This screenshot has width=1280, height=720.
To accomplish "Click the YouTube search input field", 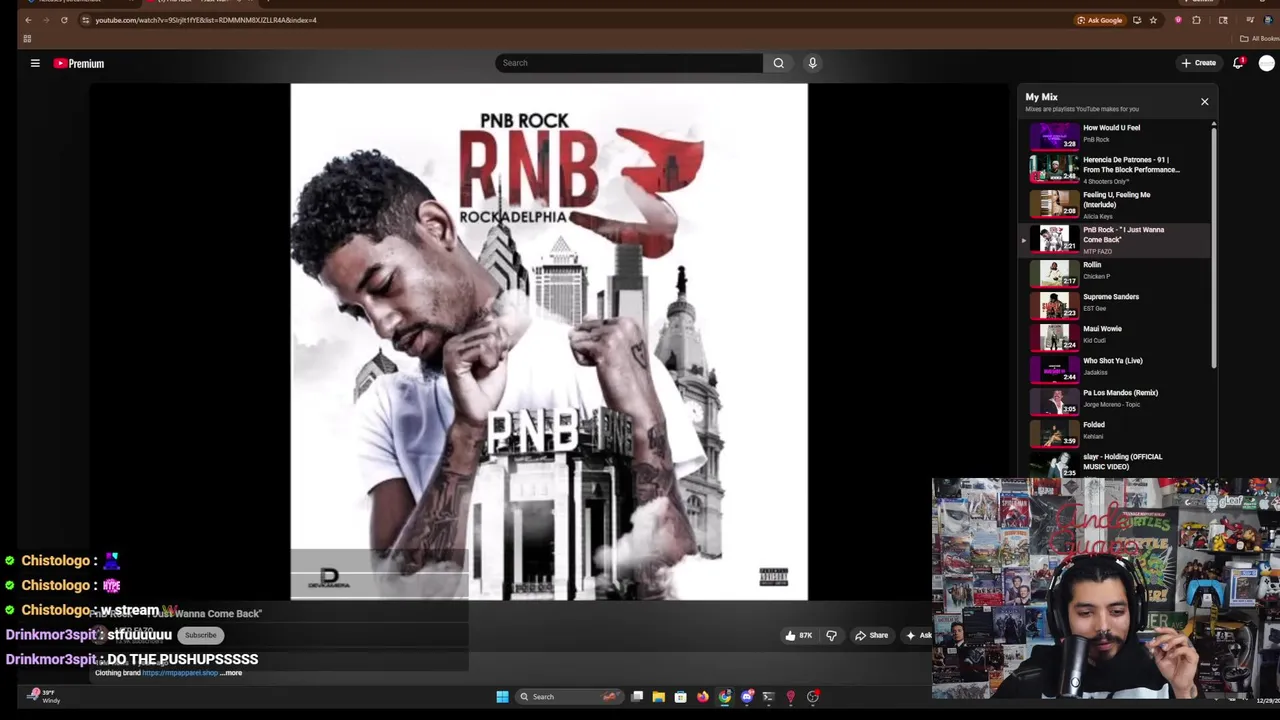I will [x=629, y=63].
